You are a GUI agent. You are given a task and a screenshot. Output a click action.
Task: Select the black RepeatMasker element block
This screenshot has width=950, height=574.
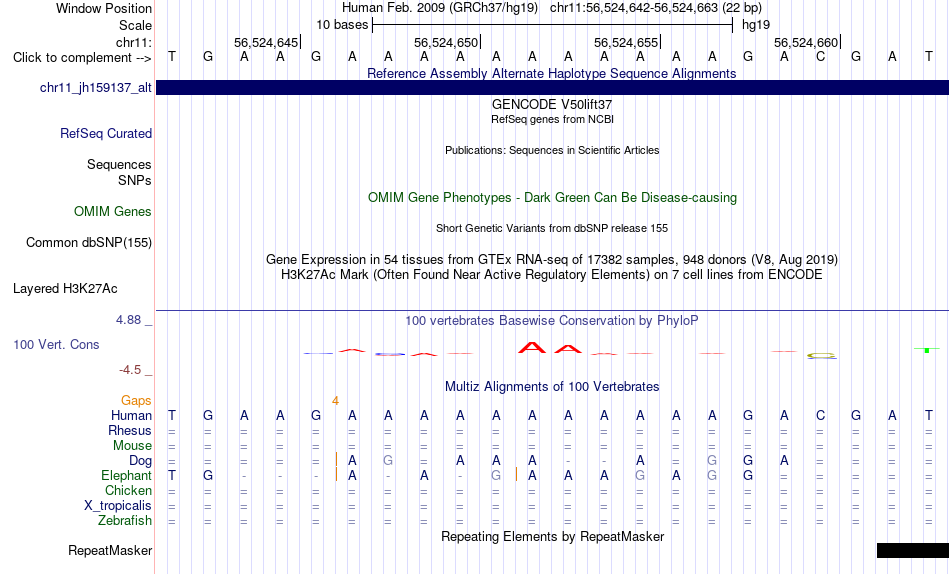click(912, 550)
